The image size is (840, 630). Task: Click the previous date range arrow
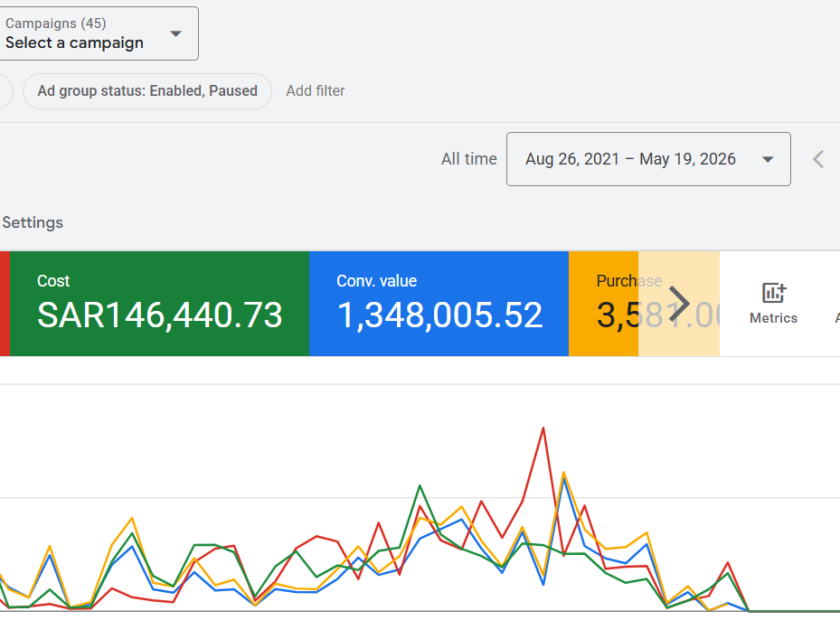(818, 159)
